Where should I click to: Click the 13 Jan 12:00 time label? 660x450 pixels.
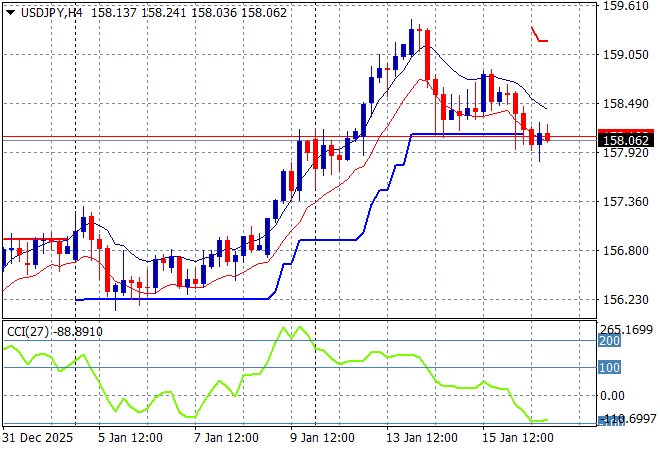pos(425,438)
